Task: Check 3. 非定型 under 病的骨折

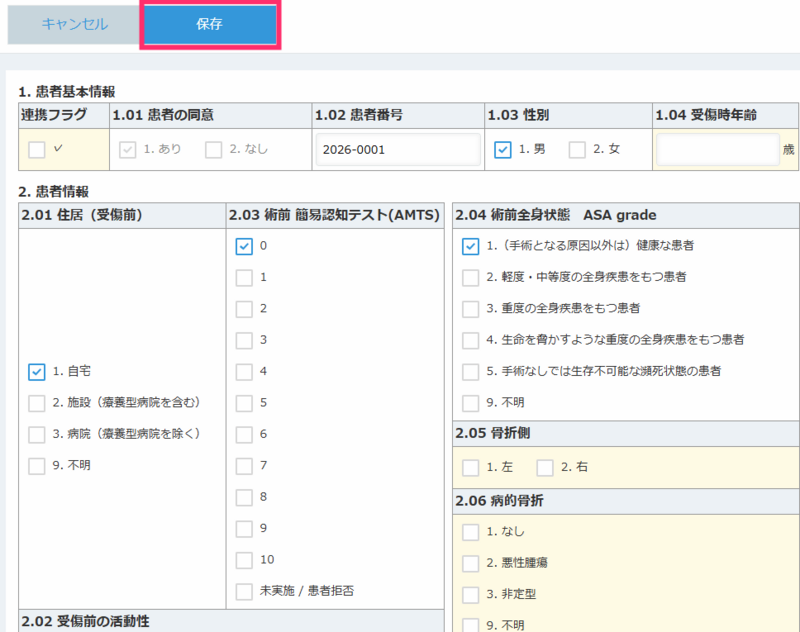Action: click(x=470, y=595)
